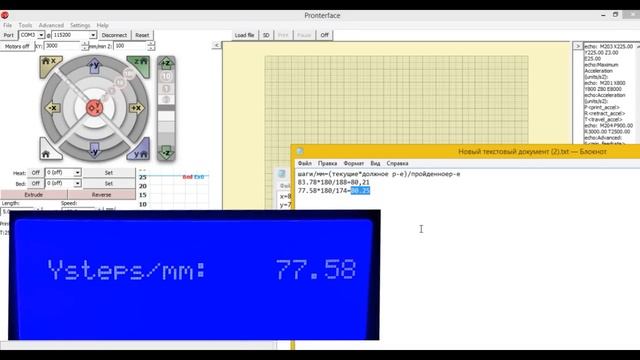Click the Disconnect button

pos(114,35)
